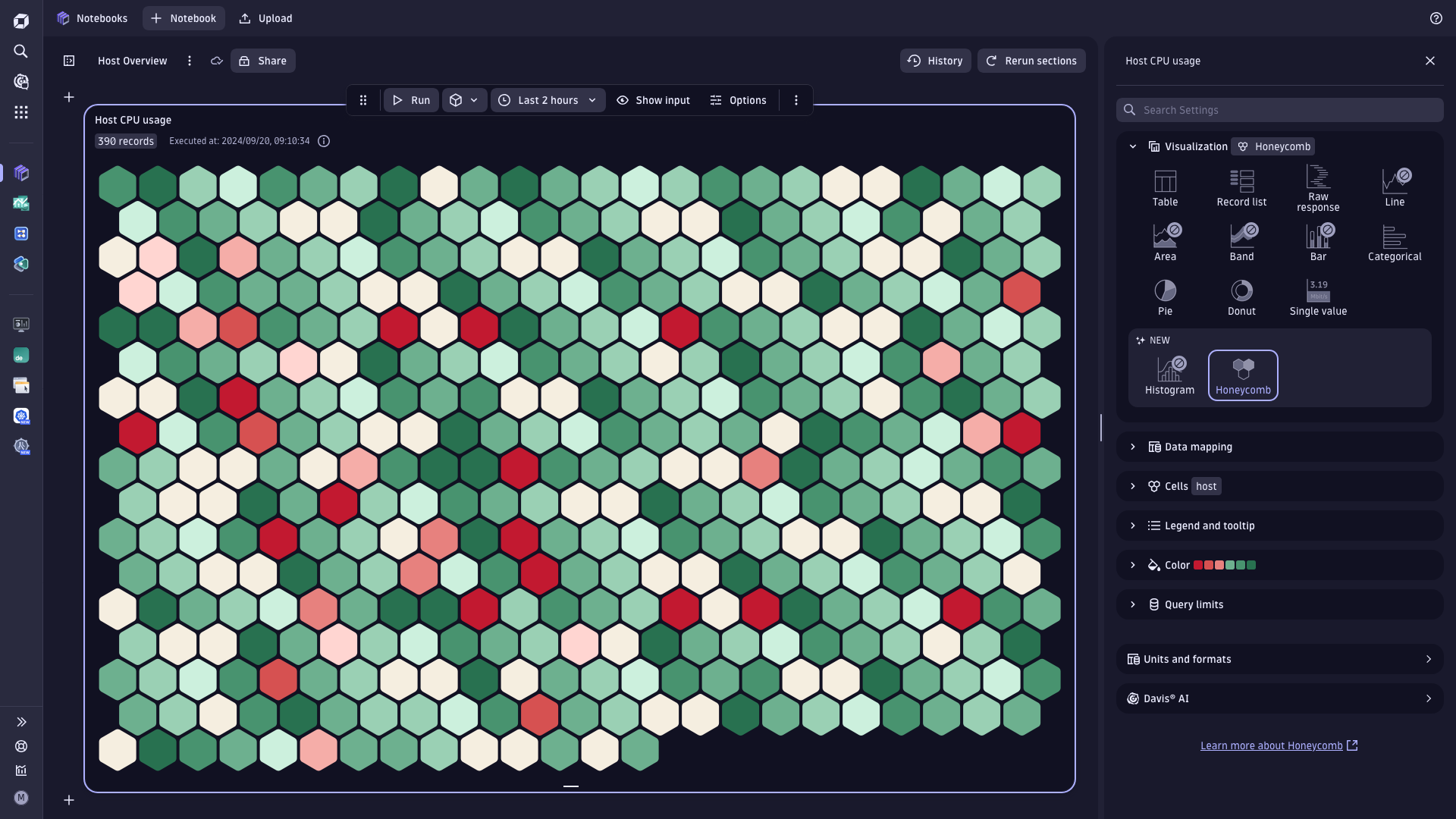Select the Raw response visualization
Viewport: 1456px width, 819px height.
point(1318,187)
